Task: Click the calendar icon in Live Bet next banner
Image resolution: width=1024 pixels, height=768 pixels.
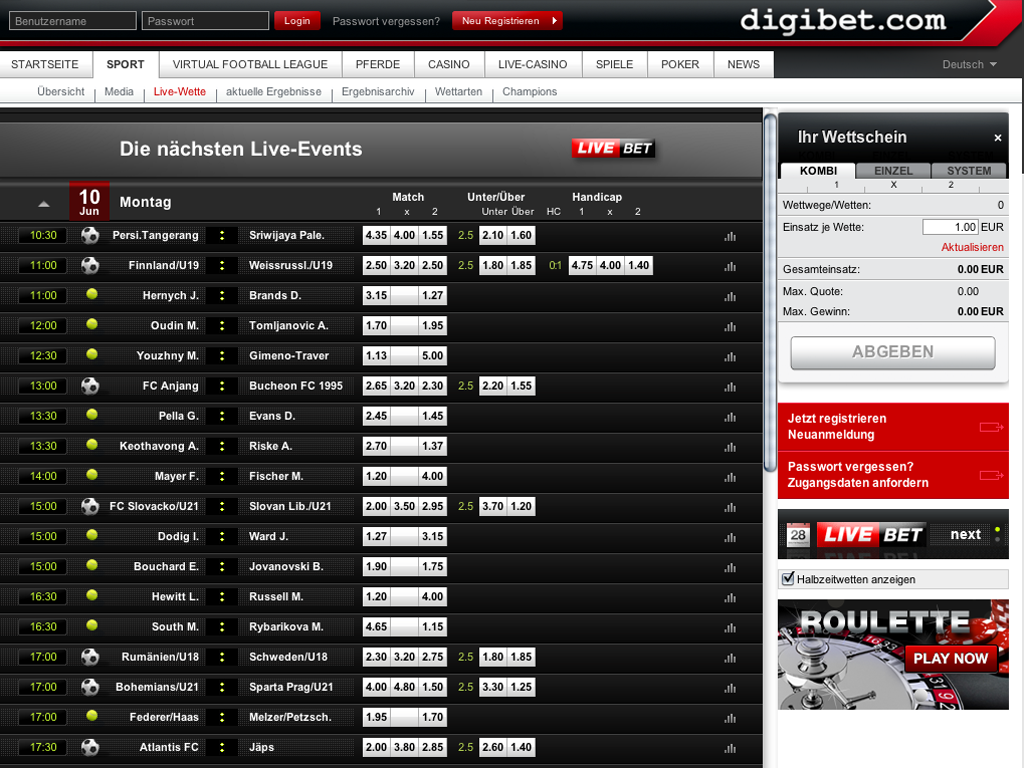Action: 798,535
